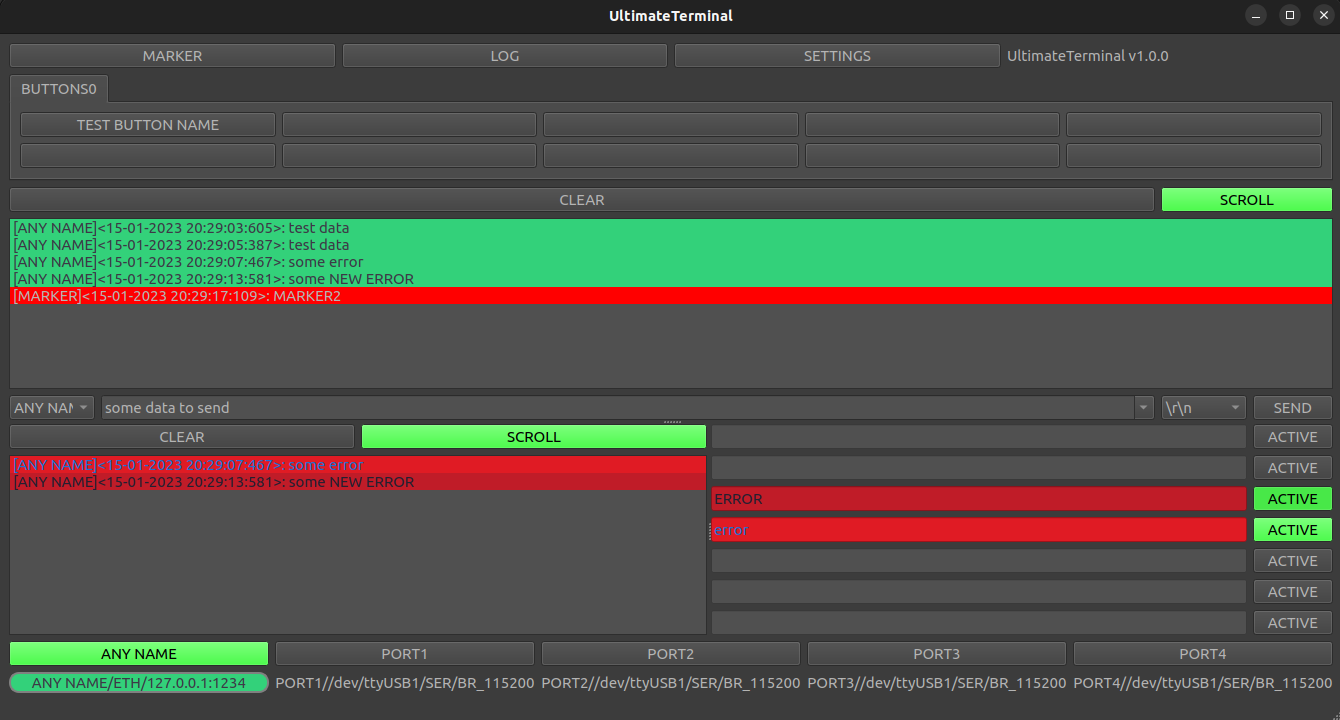Enable the topmost ACTIVE filter toggle
Screen dimensions: 1340x720
point(1292,436)
